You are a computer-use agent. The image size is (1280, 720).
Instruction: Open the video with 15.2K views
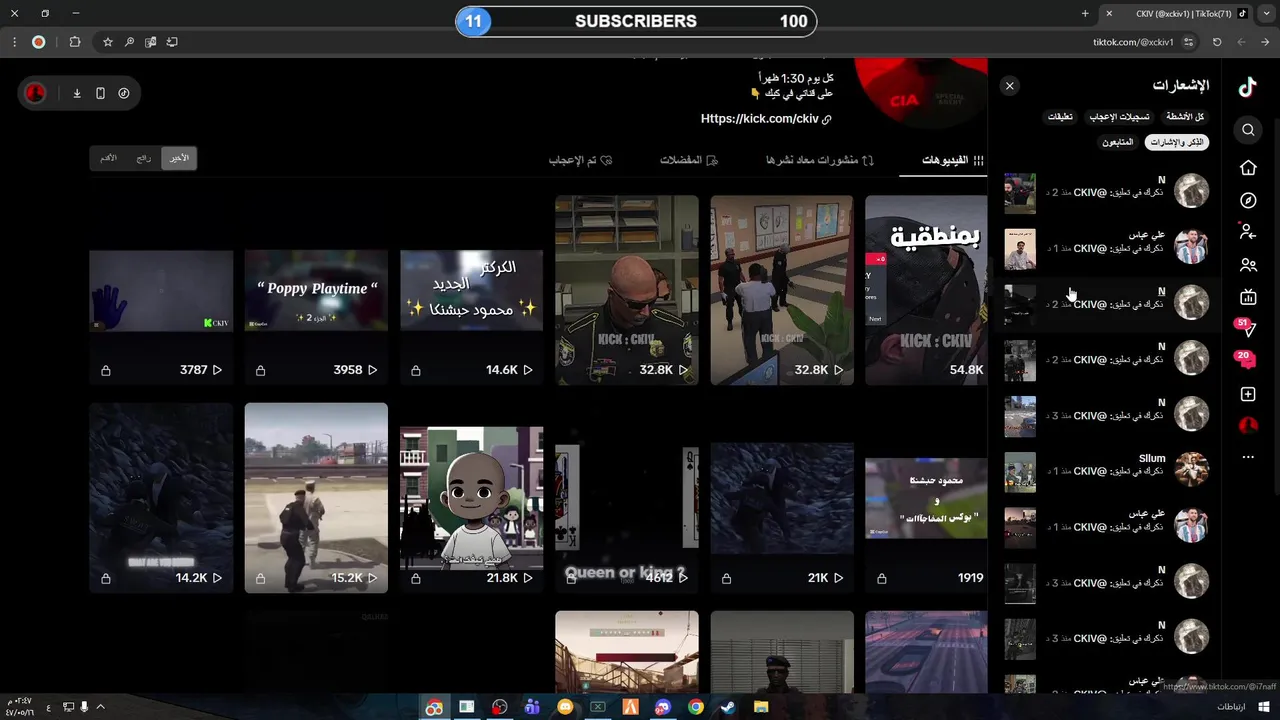point(316,498)
